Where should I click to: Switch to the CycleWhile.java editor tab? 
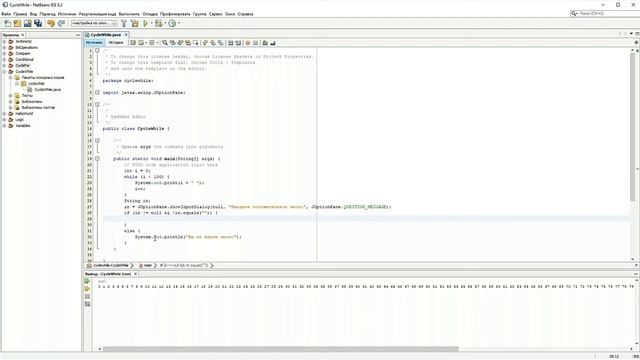coord(105,35)
